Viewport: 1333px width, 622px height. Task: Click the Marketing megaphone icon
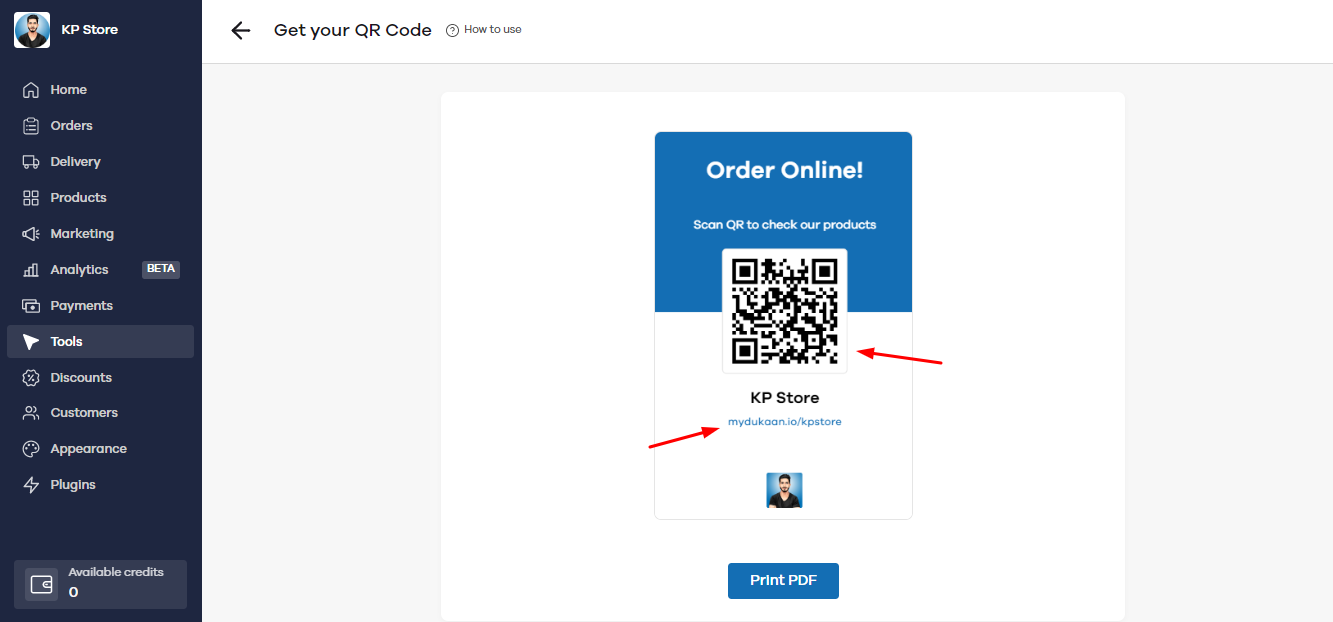[x=31, y=234]
